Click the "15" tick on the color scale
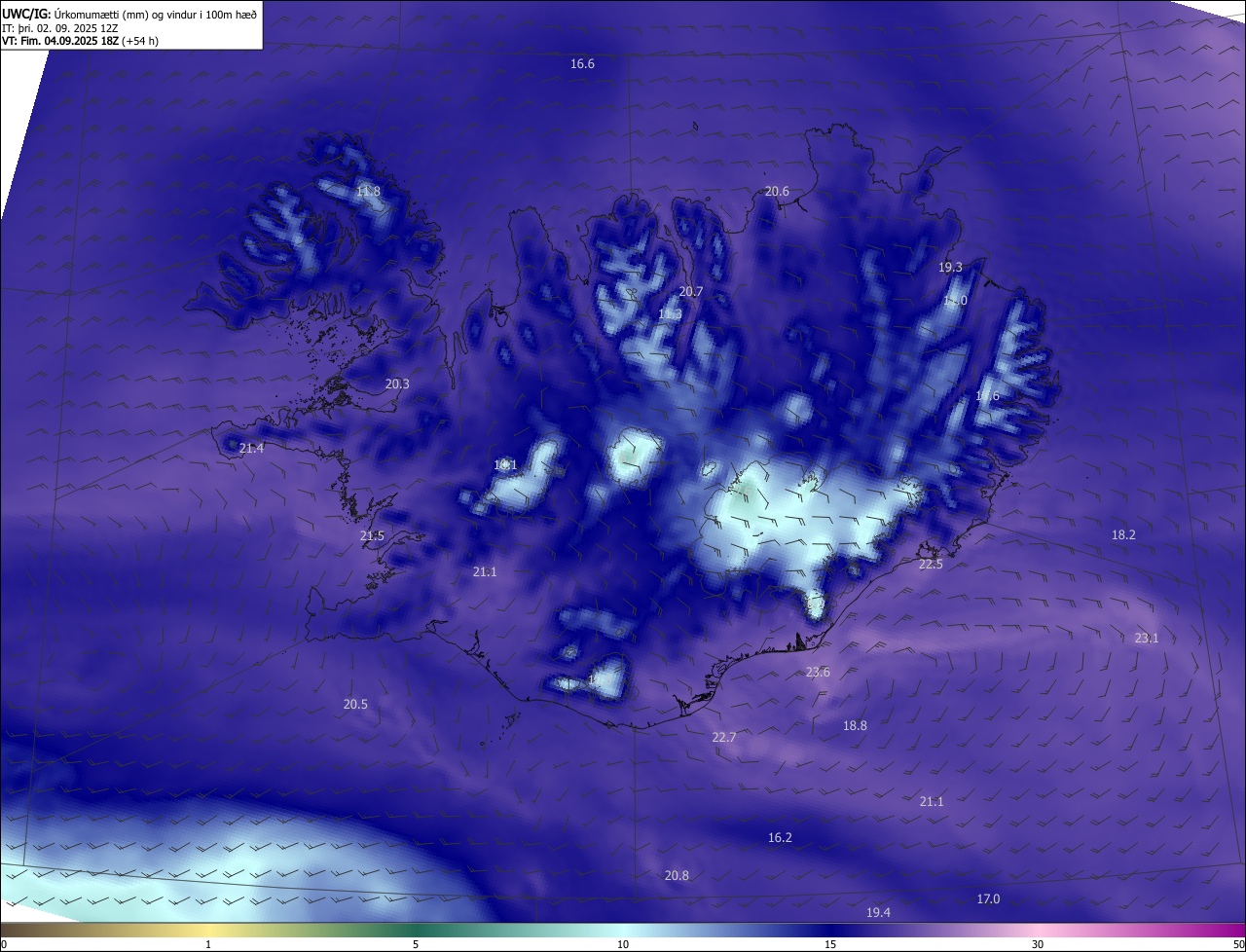 (x=830, y=944)
